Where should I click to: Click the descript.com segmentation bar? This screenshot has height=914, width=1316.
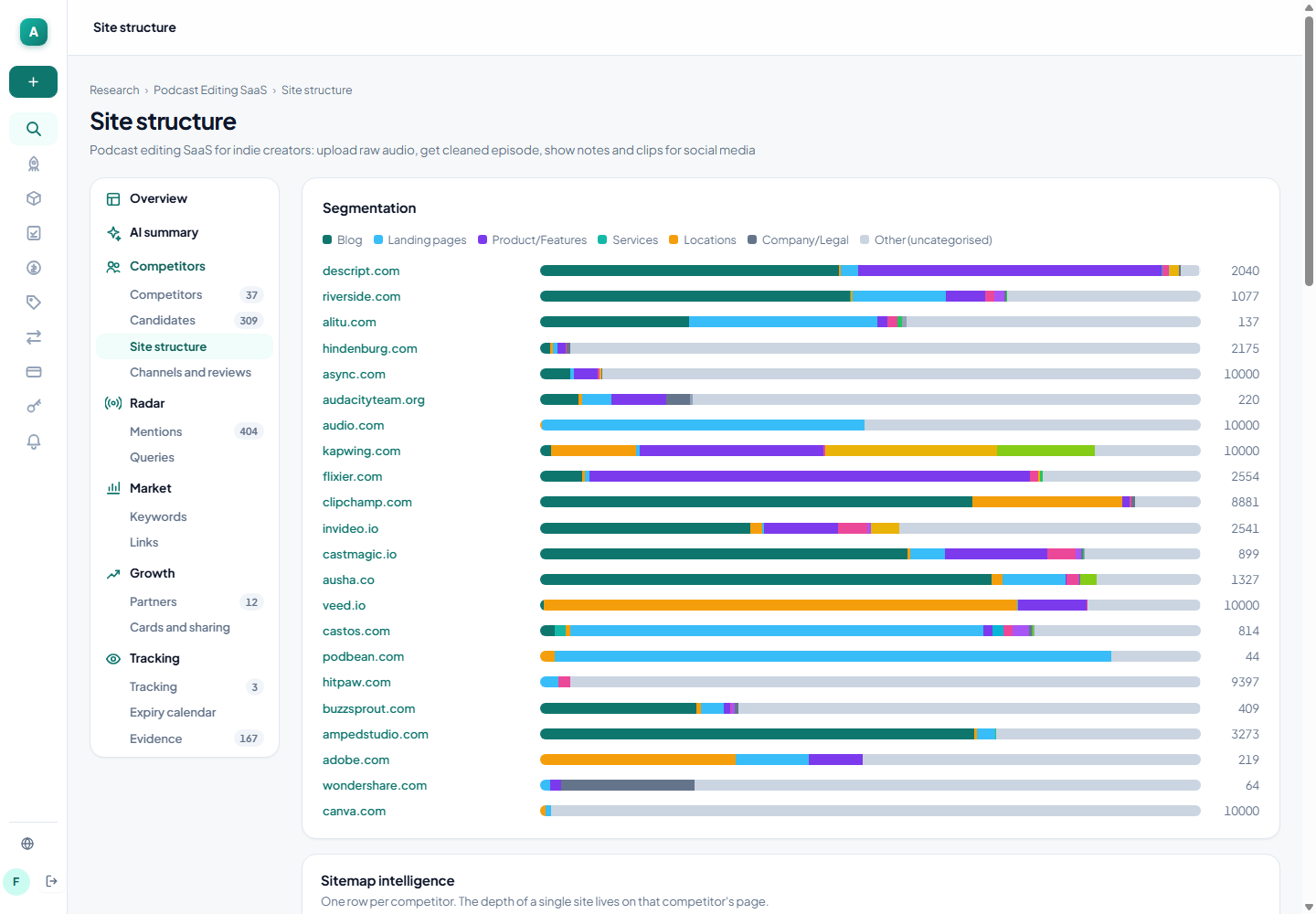(870, 271)
